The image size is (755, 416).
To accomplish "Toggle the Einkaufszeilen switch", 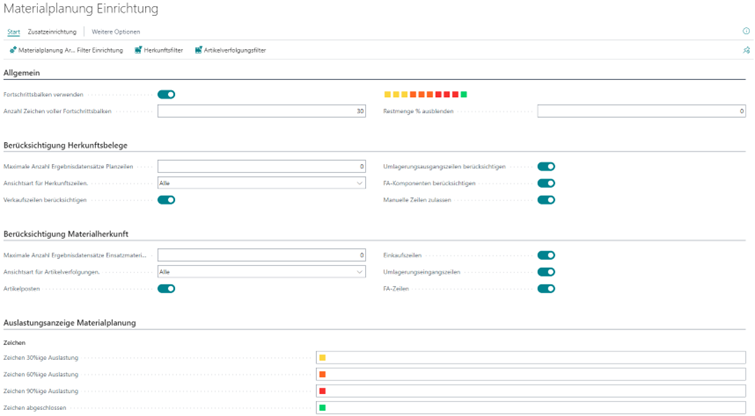I will 546,255.
